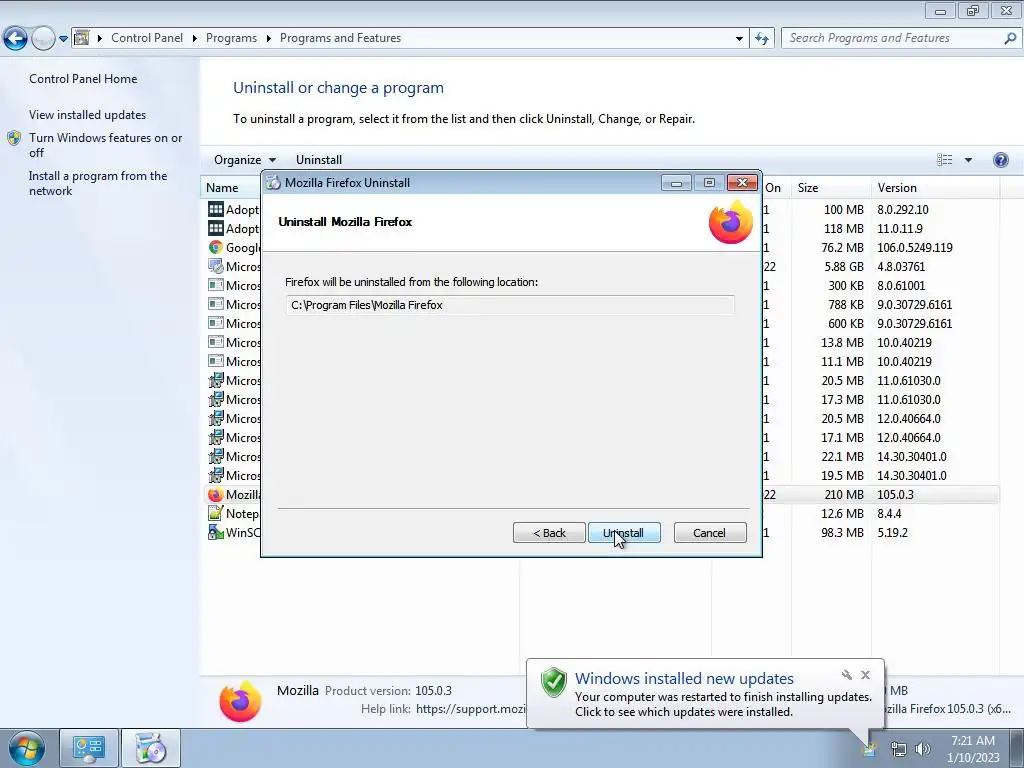Click the green shield update icon
Viewport: 1024px width, 768px height.
(554, 682)
